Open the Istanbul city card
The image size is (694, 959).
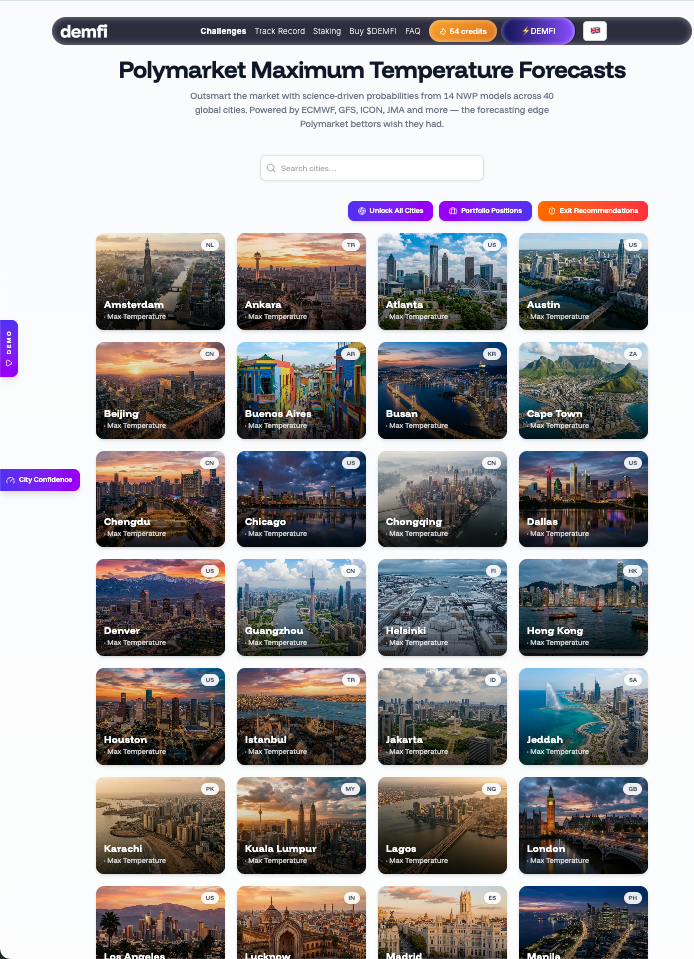tap(301, 716)
